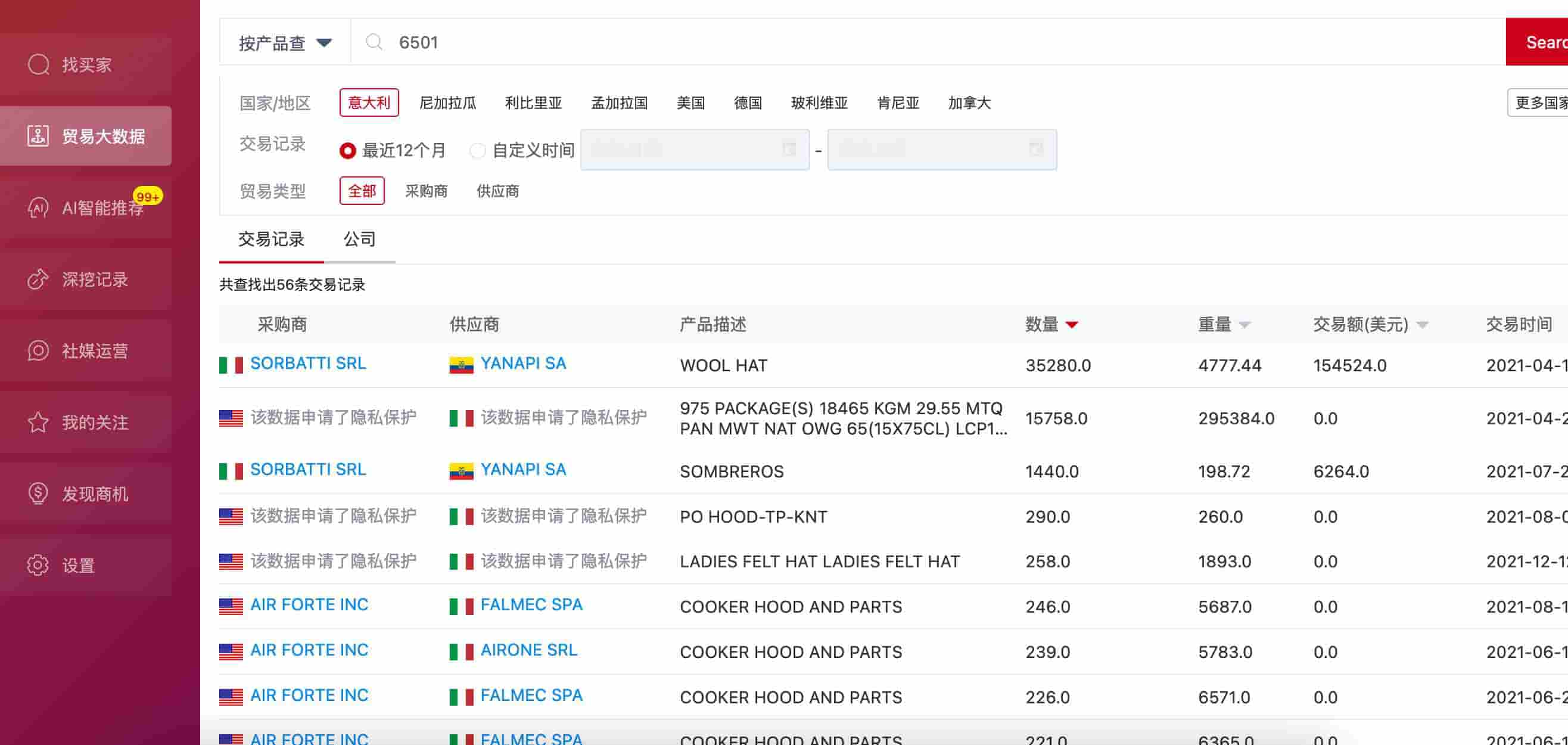Sort by 数量 column arrow
The width and height of the screenshot is (1568, 745).
[x=1072, y=325]
